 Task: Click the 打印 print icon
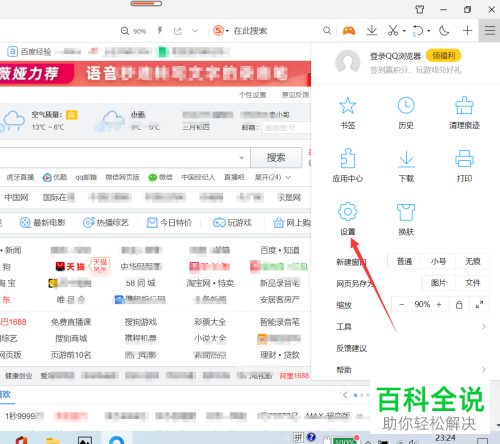click(464, 158)
